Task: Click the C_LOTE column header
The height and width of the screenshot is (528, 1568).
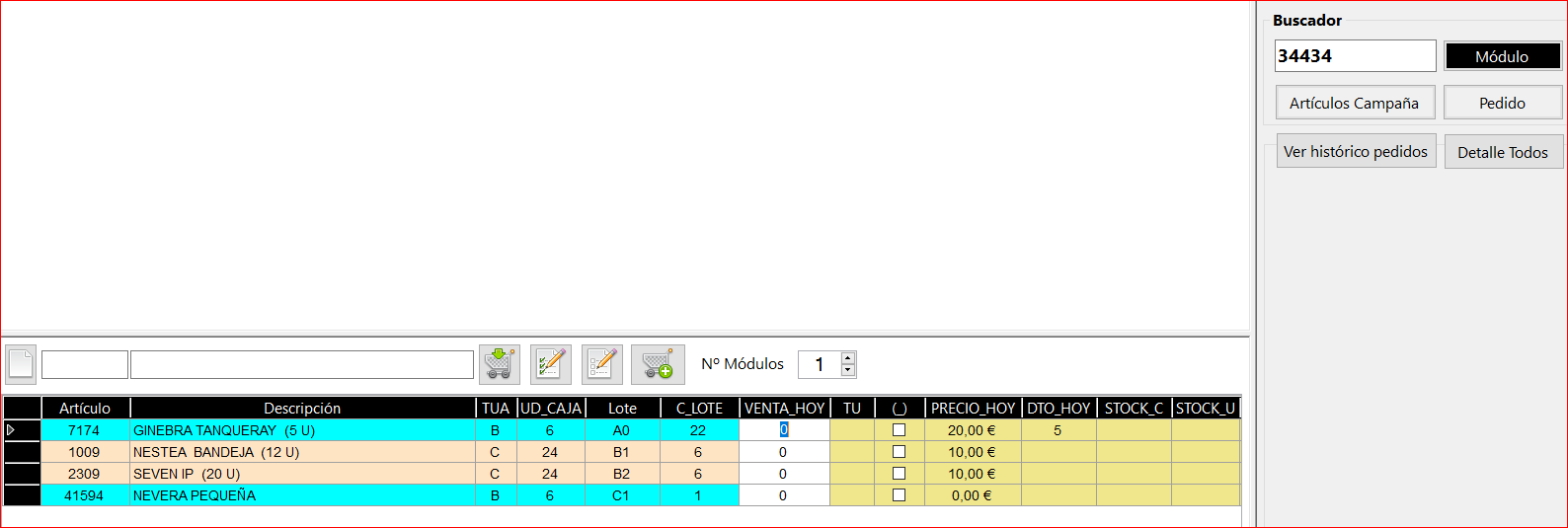Action: tap(699, 408)
